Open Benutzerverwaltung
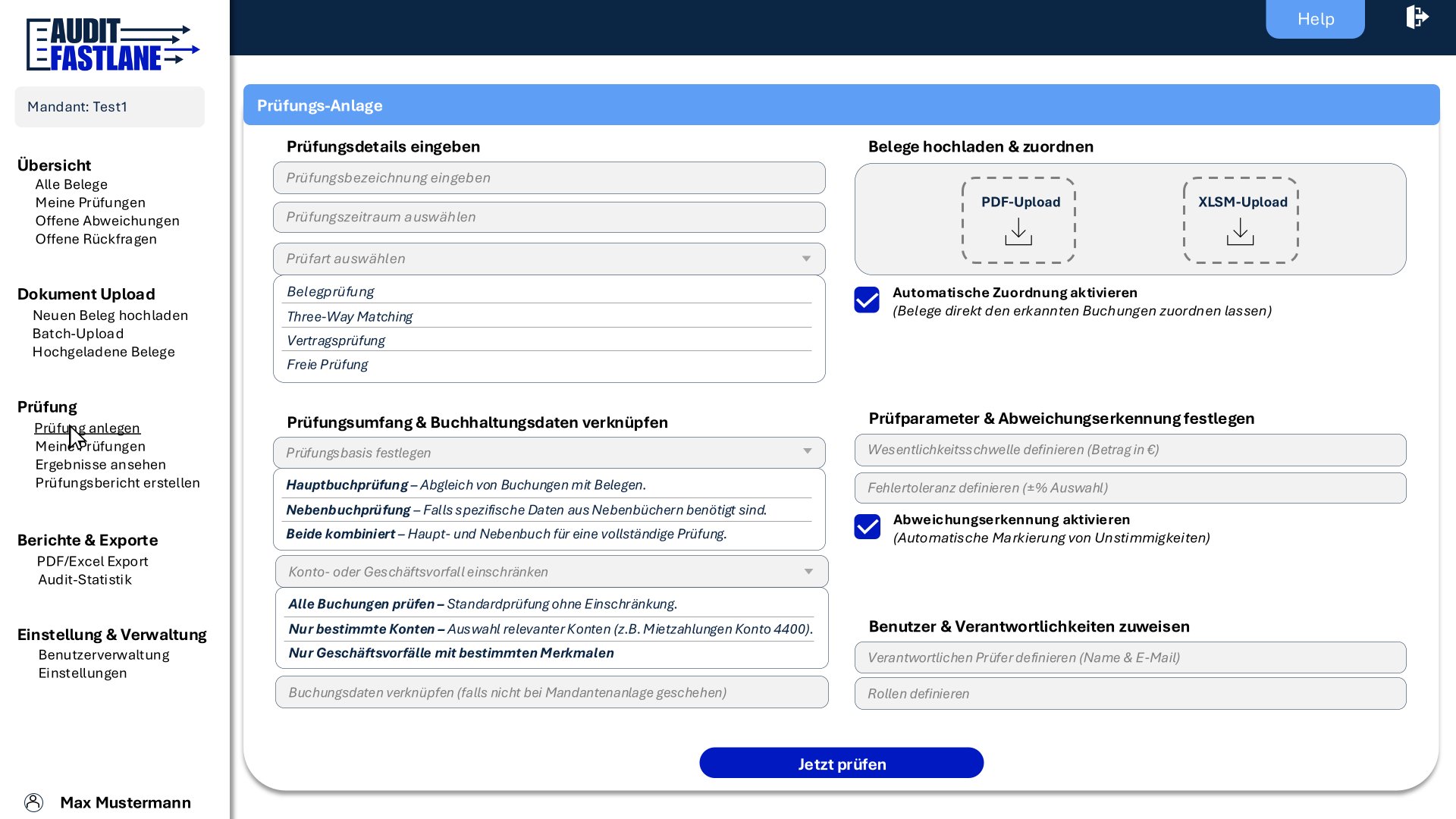This screenshot has width=1456, height=819. (104, 654)
